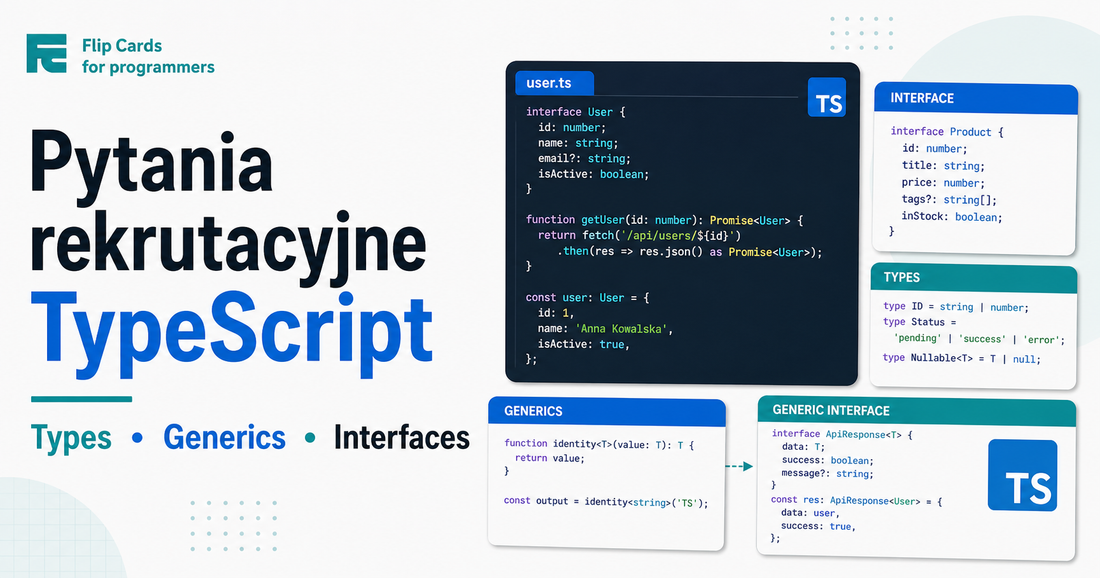
Task: Click the line "type ID = string | number;"
Action: point(955,307)
